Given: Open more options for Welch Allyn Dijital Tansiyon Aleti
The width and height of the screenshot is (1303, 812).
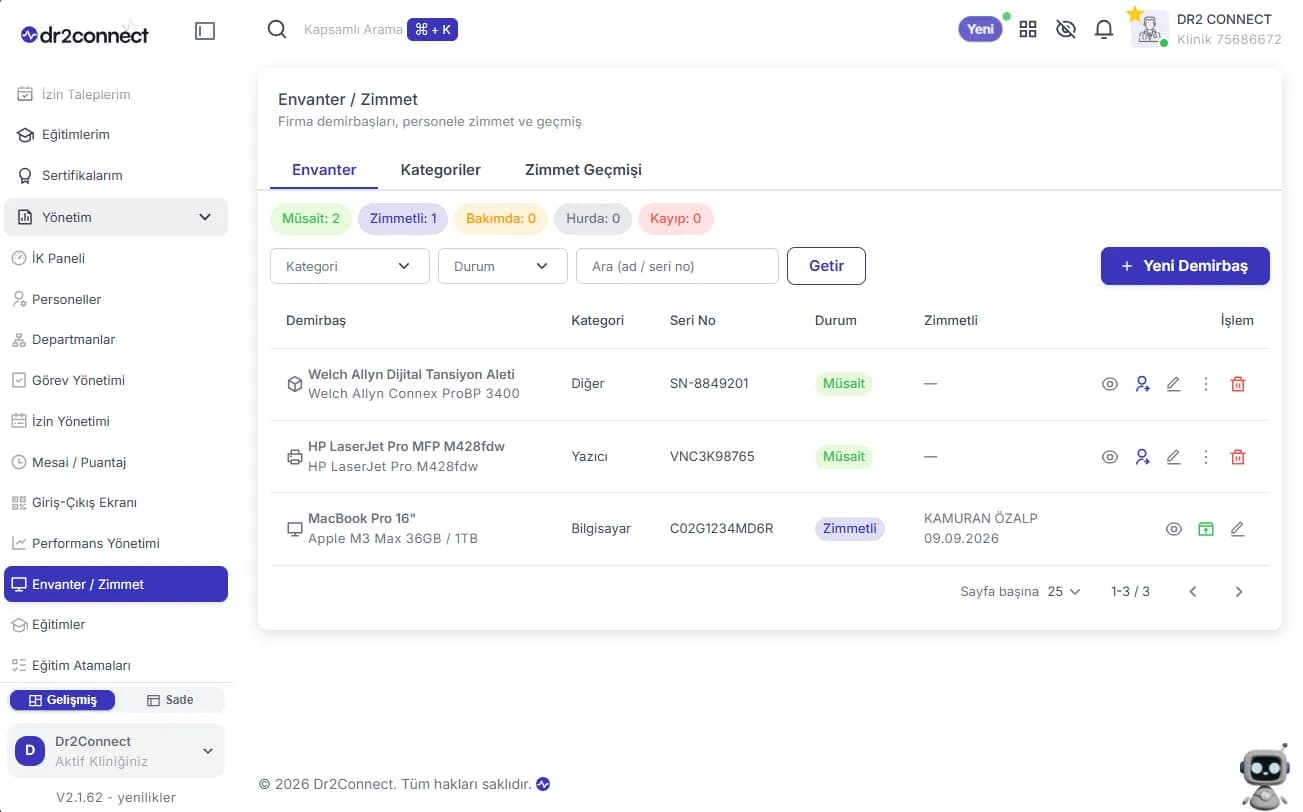Looking at the screenshot, I should click(1206, 384).
